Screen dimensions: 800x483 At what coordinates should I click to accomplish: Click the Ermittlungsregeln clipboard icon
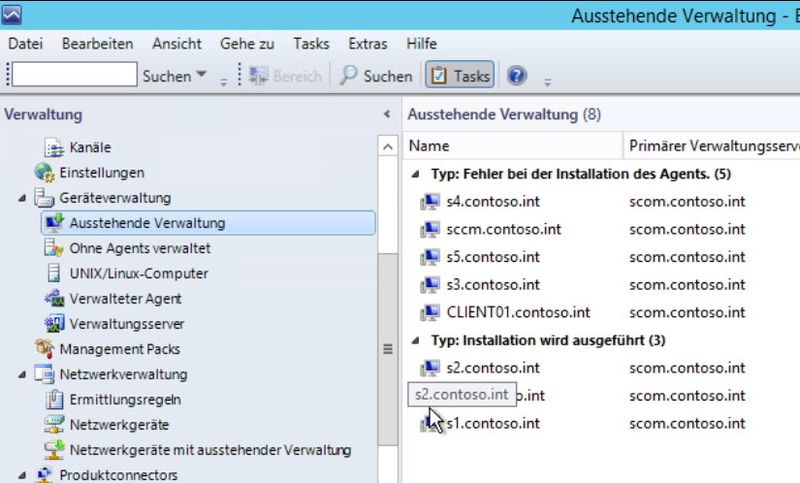coord(54,399)
